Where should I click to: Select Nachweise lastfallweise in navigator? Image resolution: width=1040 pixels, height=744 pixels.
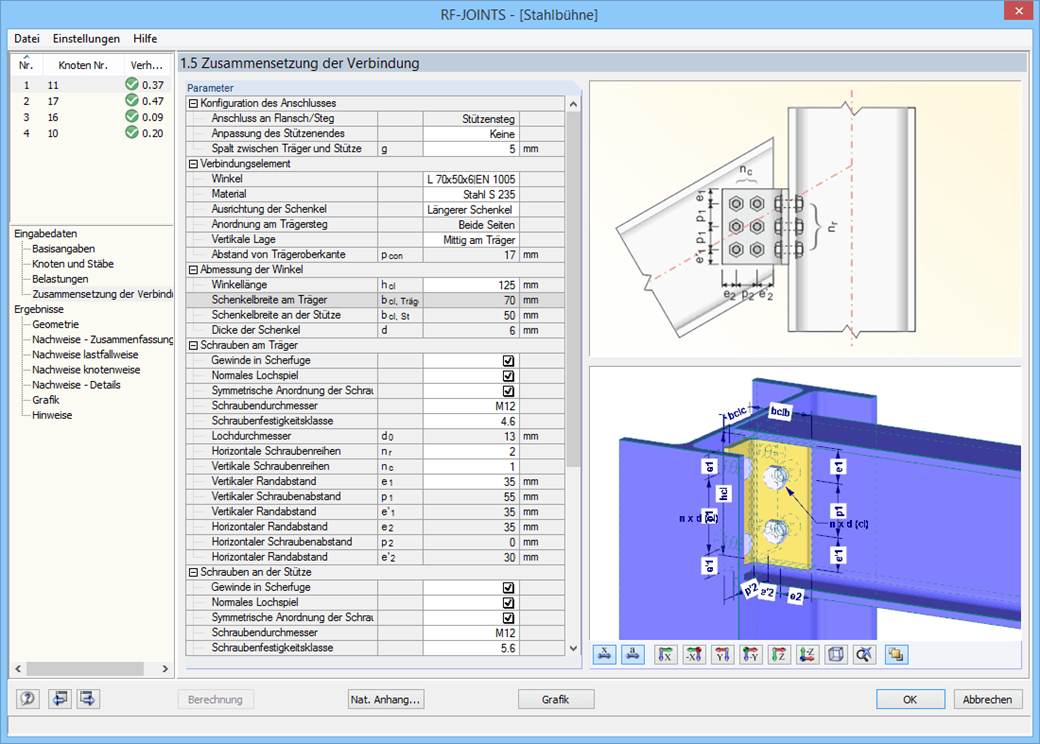(x=86, y=355)
